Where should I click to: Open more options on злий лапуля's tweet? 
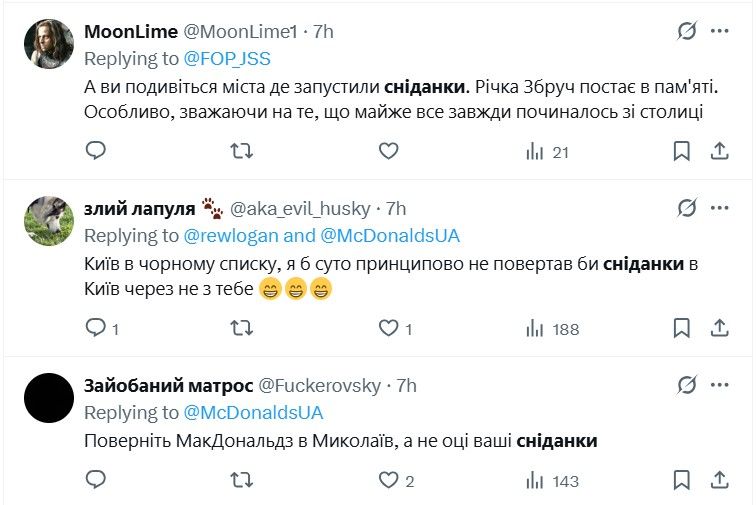(x=719, y=208)
